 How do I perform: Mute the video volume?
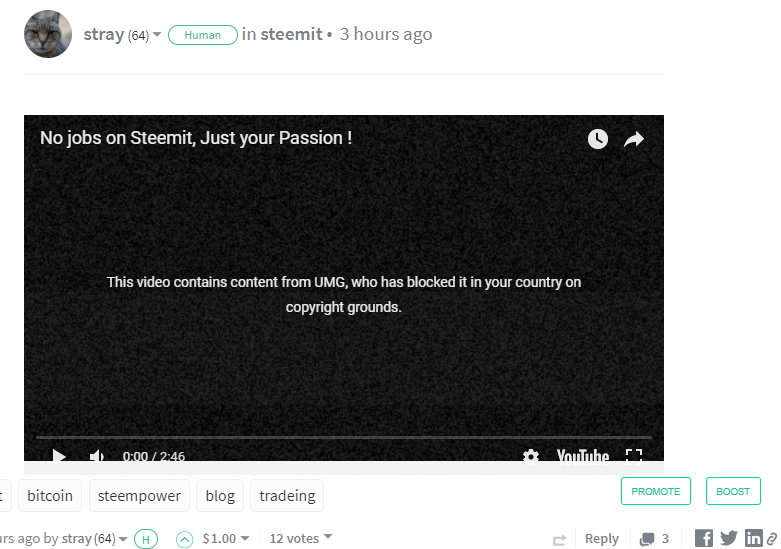[97, 456]
